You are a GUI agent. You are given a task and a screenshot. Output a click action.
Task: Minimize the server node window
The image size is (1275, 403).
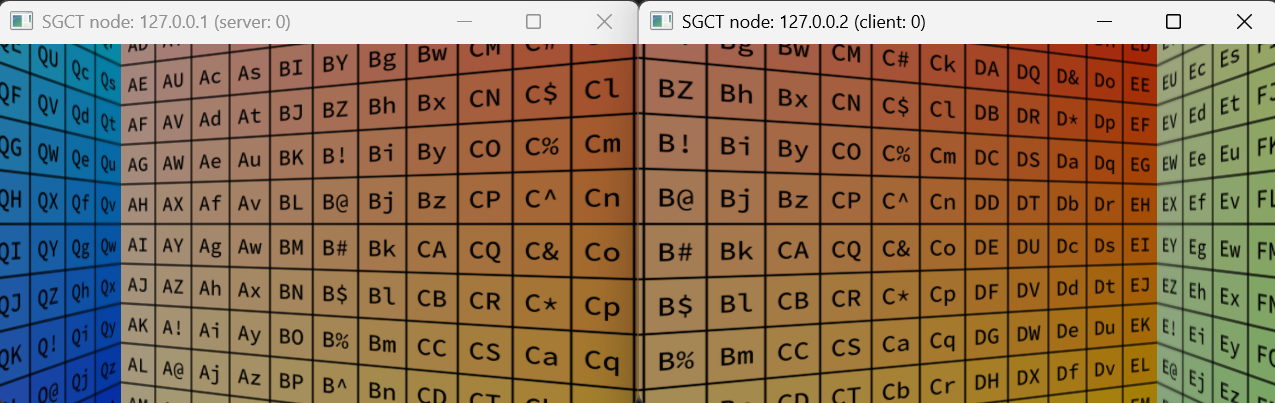tap(463, 21)
